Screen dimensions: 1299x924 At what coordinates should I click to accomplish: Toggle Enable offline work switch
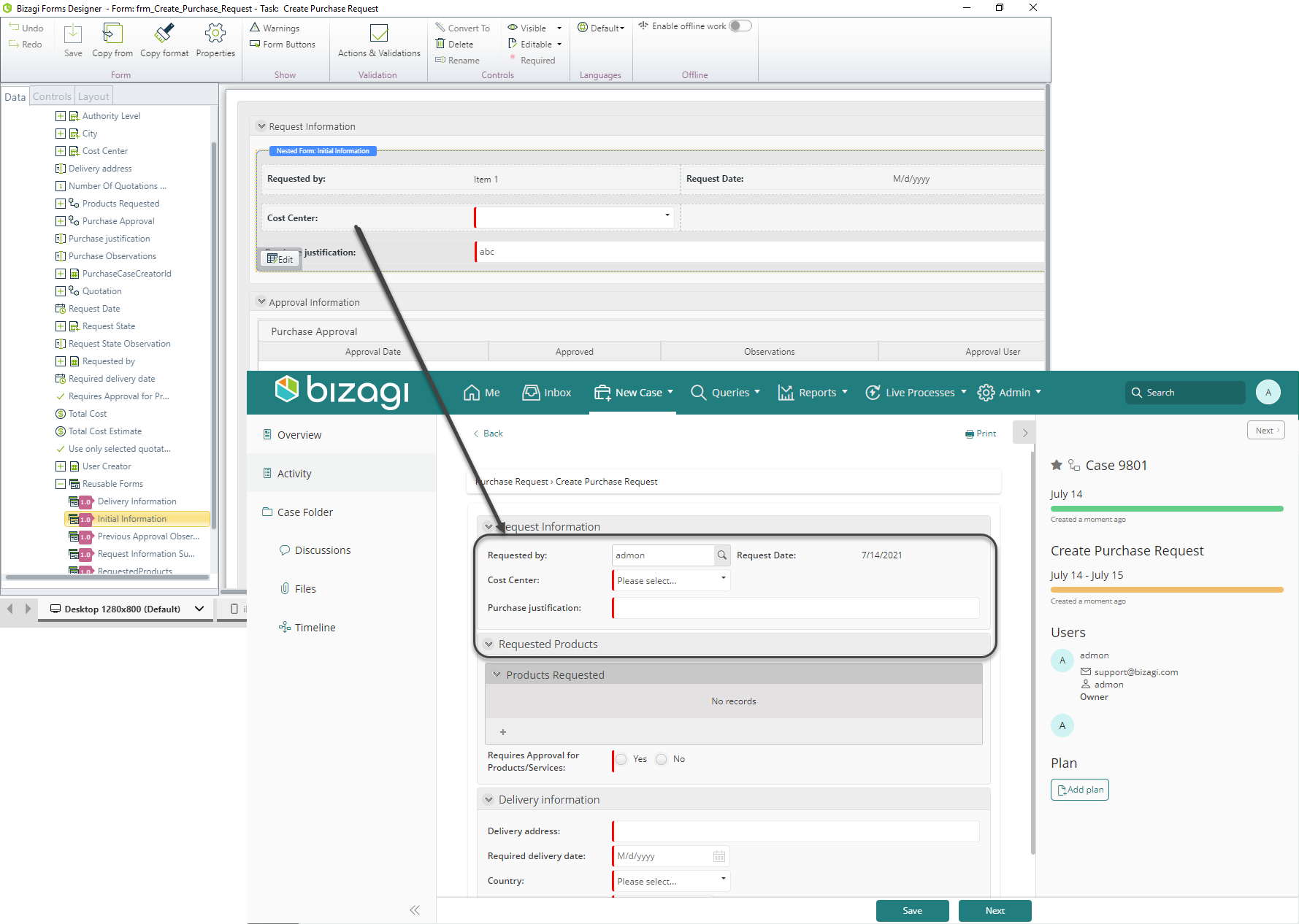click(740, 26)
